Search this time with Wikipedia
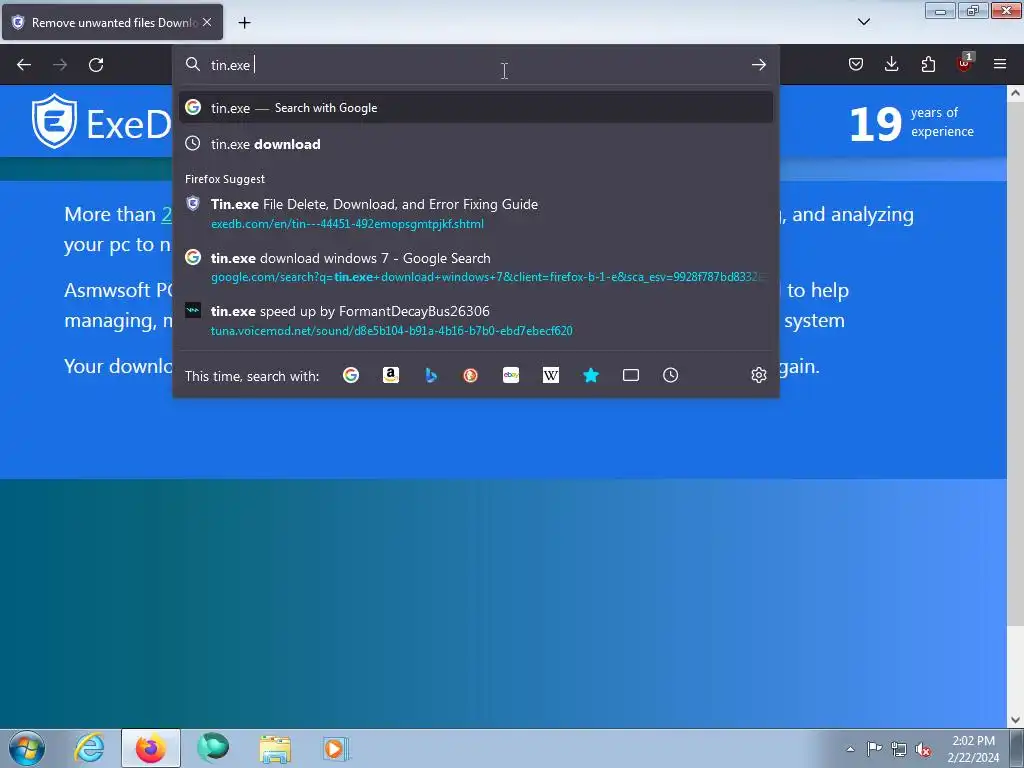The width and height of the screenshot is (1024, 768). pos(551,375)
